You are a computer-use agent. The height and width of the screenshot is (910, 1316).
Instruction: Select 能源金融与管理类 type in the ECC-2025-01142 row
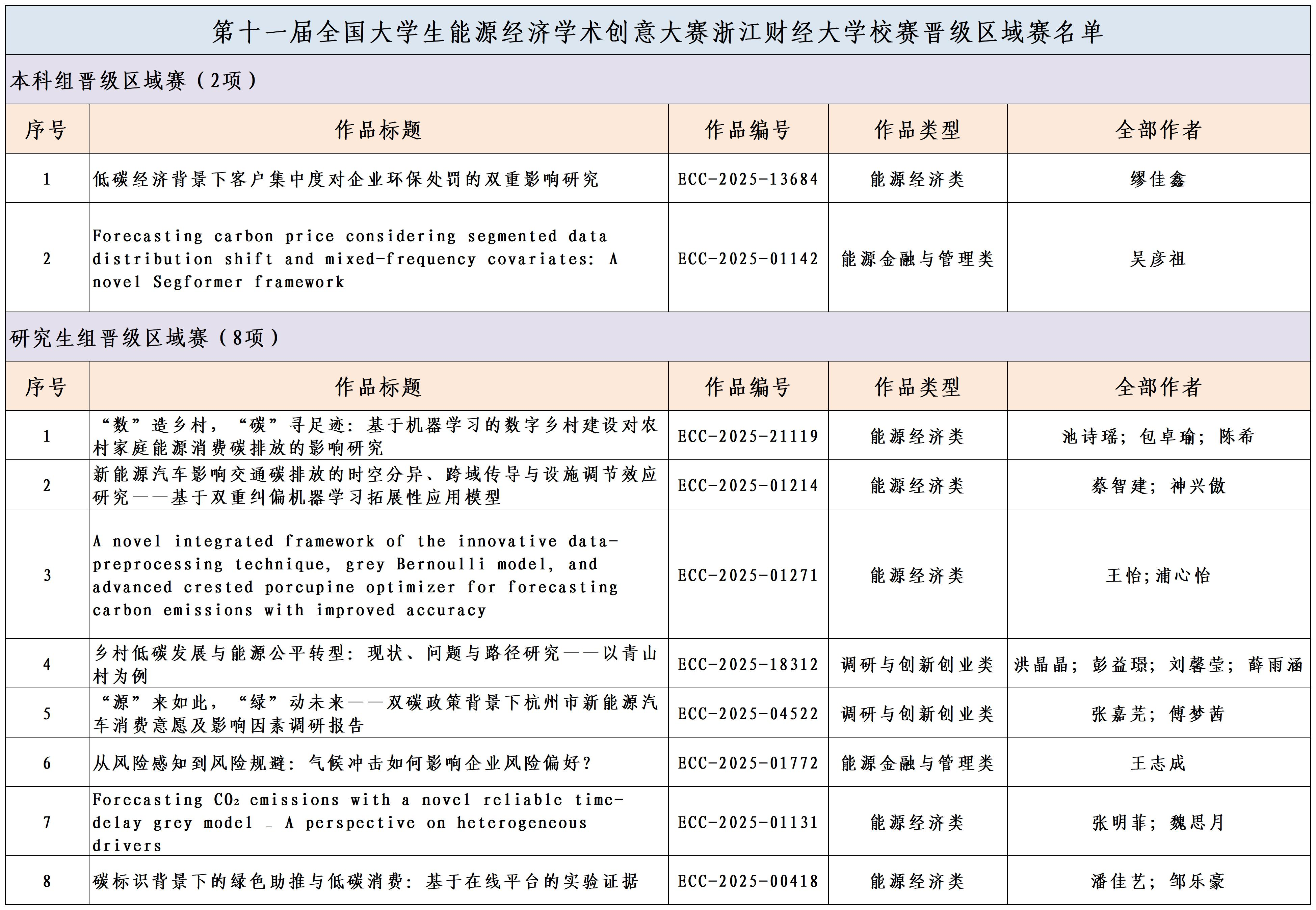[x=917, y=259]
